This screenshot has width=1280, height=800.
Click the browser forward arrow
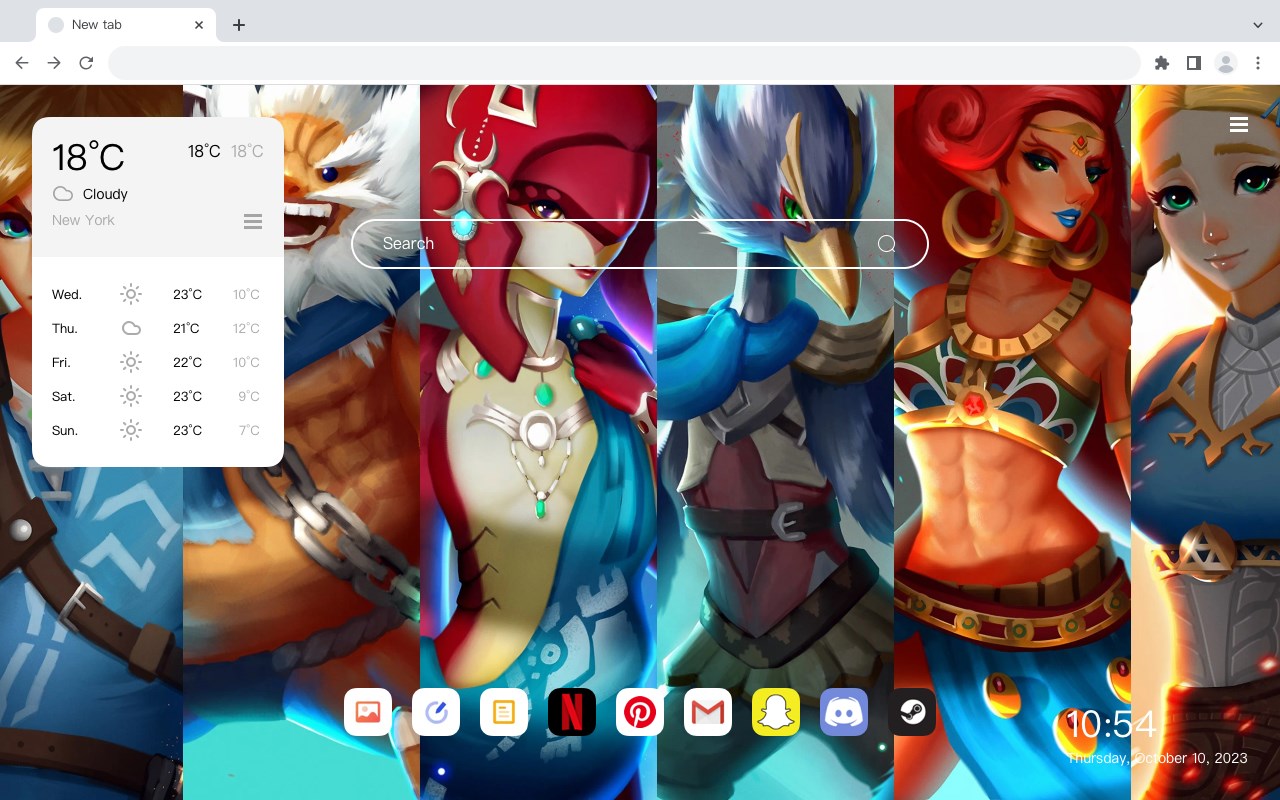[x=54, y=63]
